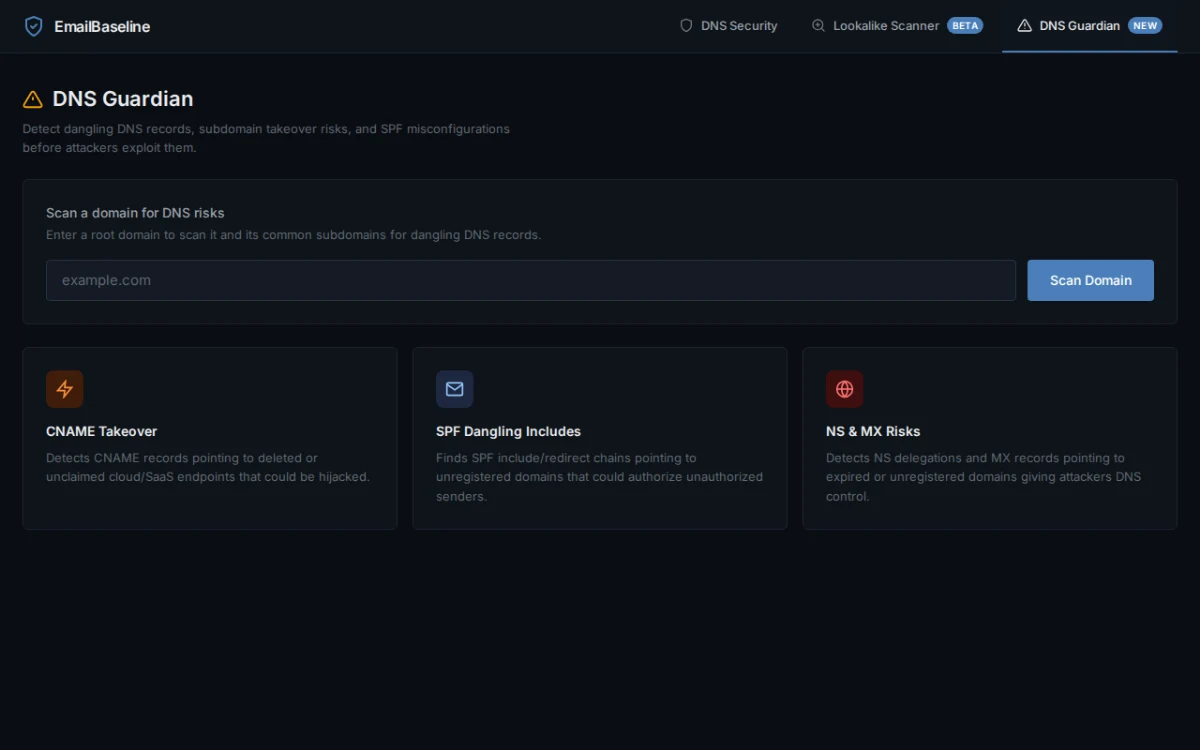Viewport: 1200px width, 750px height.
Task: Select the CNAME Takeover card title
Action: 102,431
